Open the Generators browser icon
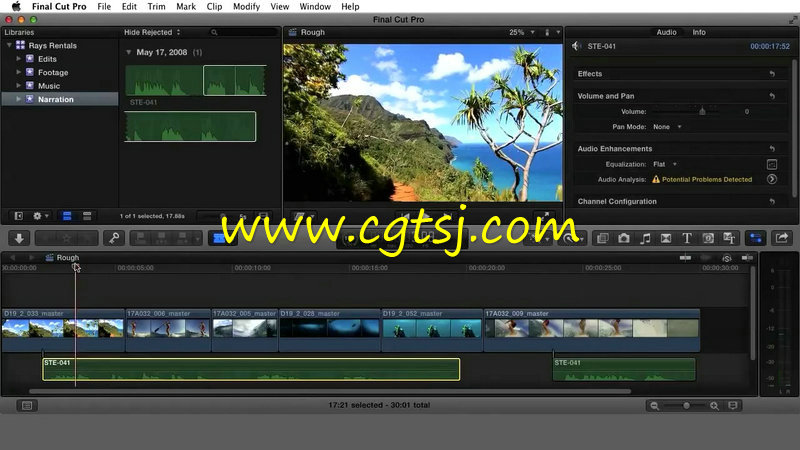 708,238
